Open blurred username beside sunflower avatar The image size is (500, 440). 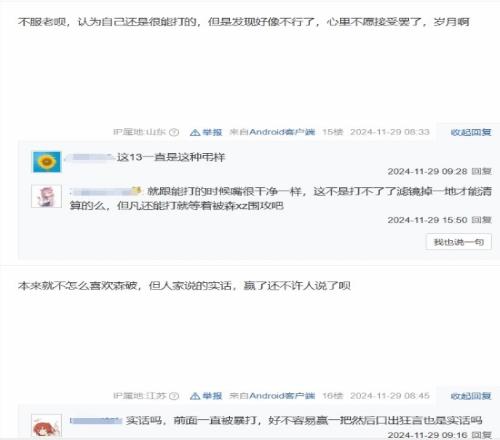coord(90,157)
